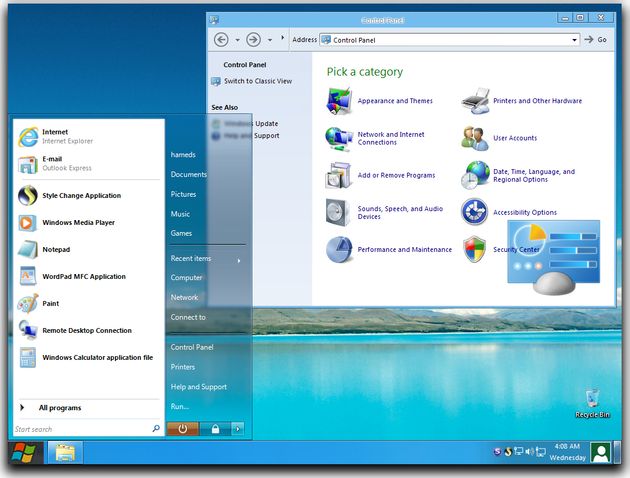Open Games from Start menu
This screenshot has width=630, height=478.
coord(181,233)
